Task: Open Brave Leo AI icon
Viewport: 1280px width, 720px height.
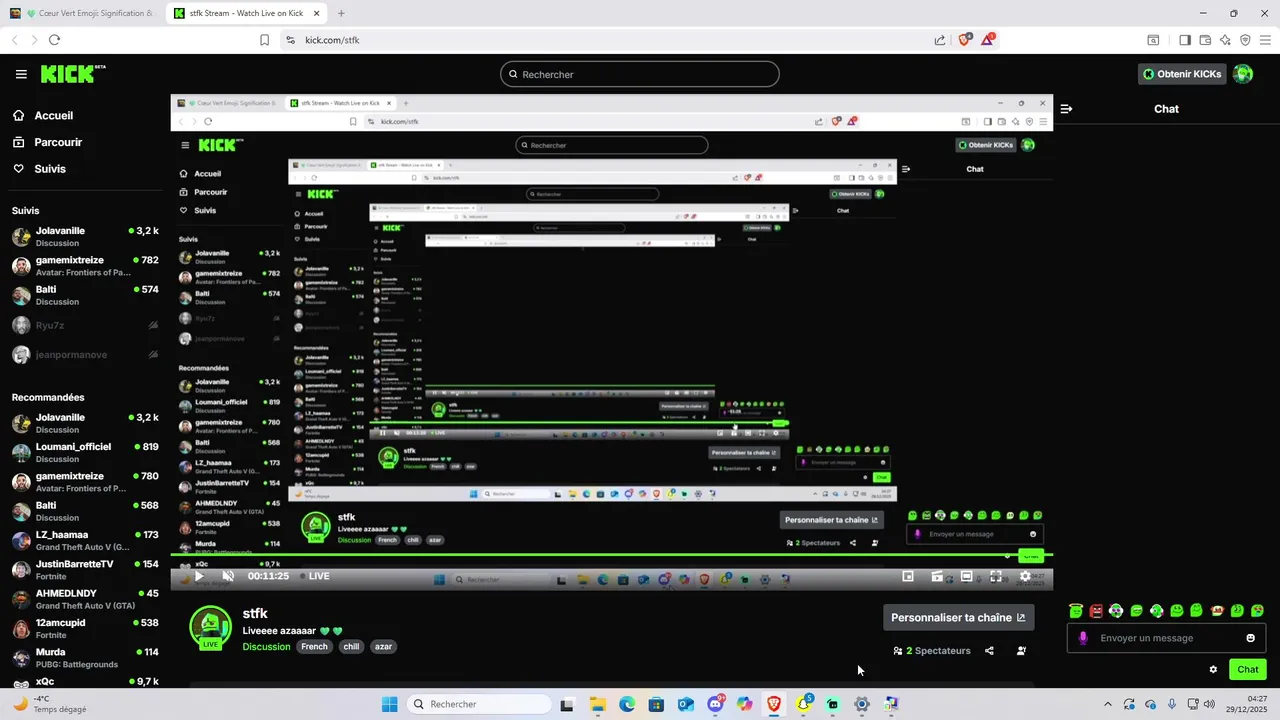Action: click(1225, 40)
